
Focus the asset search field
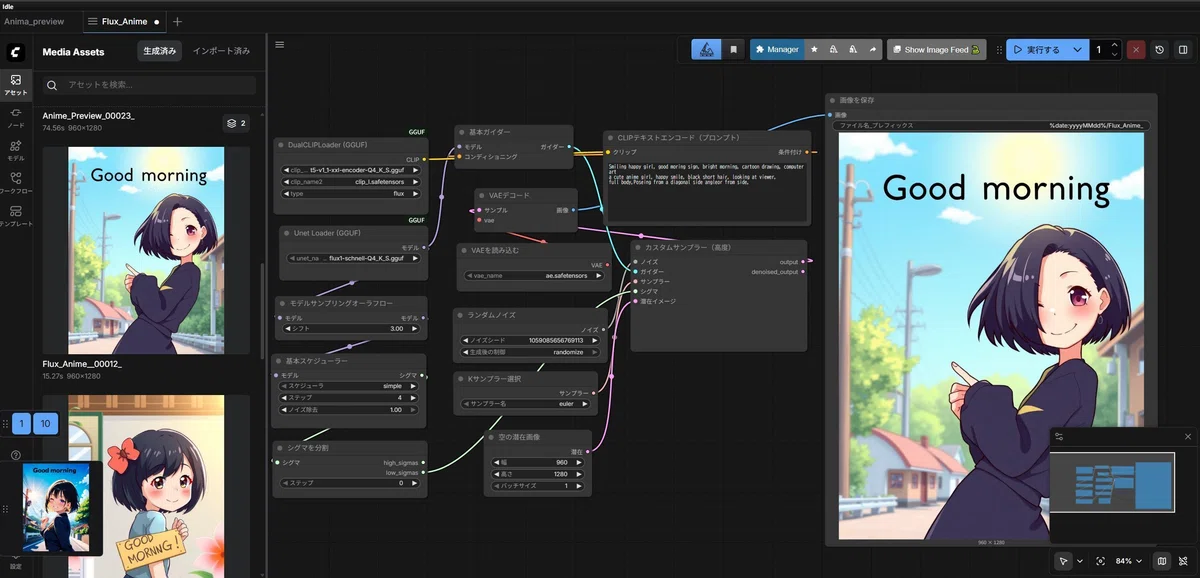point(149,86)
